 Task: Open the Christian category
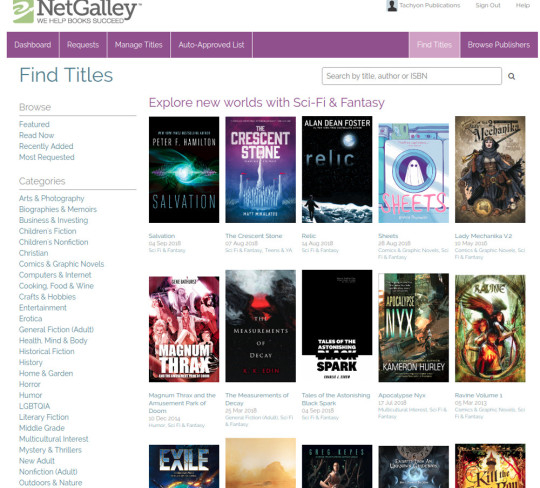point(33,253)
